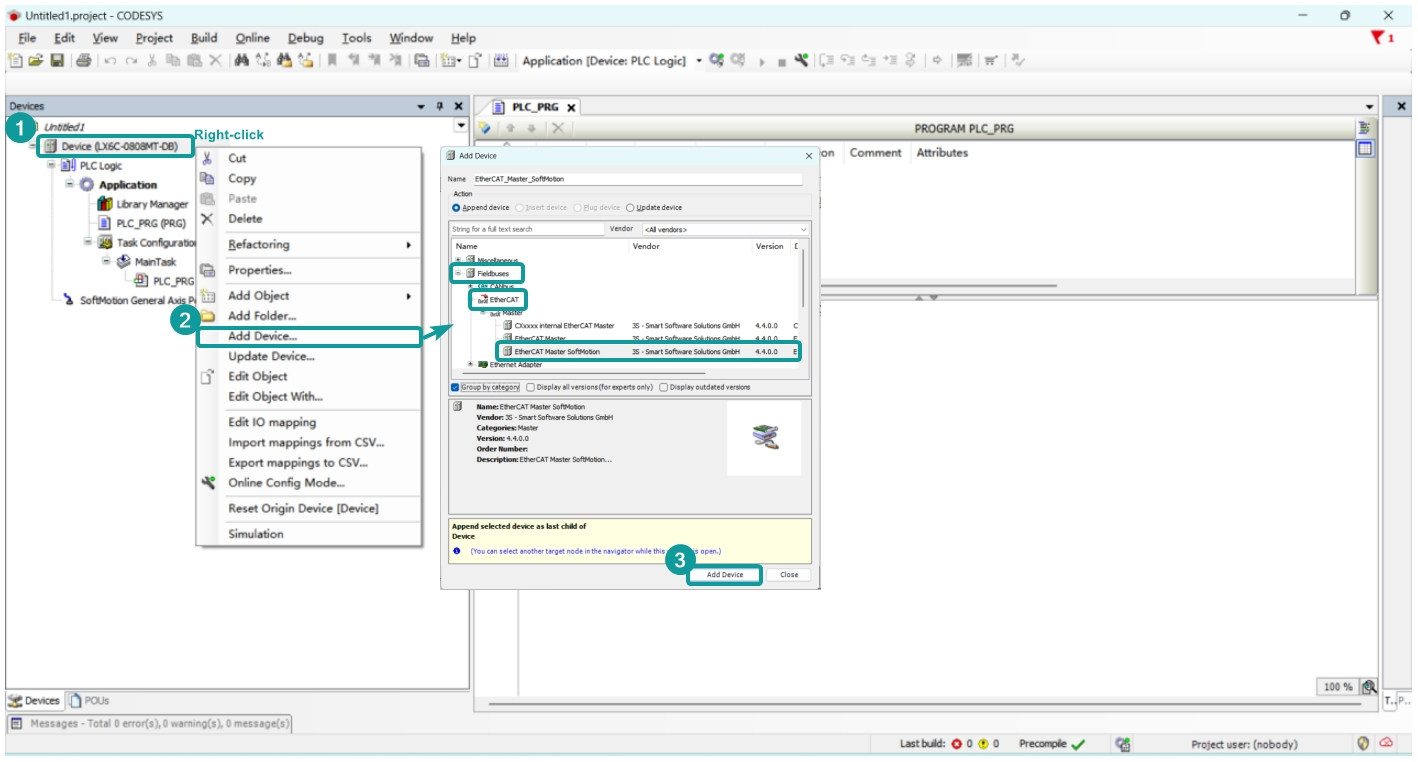Expand the Ethernet Adapter tree node
This screenshot has width=1418, height=762.
click(x=471, y=365)
